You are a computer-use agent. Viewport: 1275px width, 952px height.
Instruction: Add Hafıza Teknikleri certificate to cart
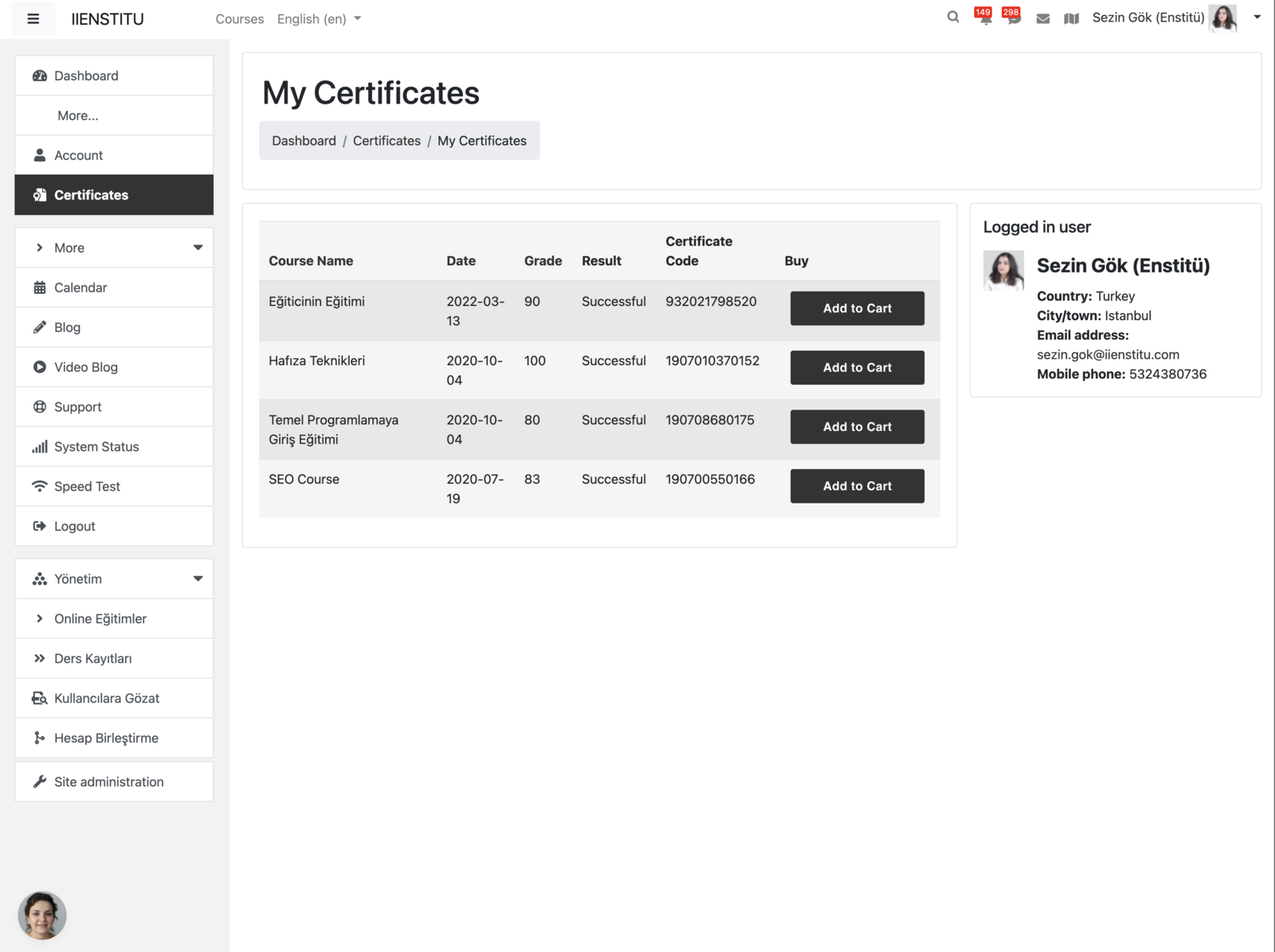coord(857,367)
